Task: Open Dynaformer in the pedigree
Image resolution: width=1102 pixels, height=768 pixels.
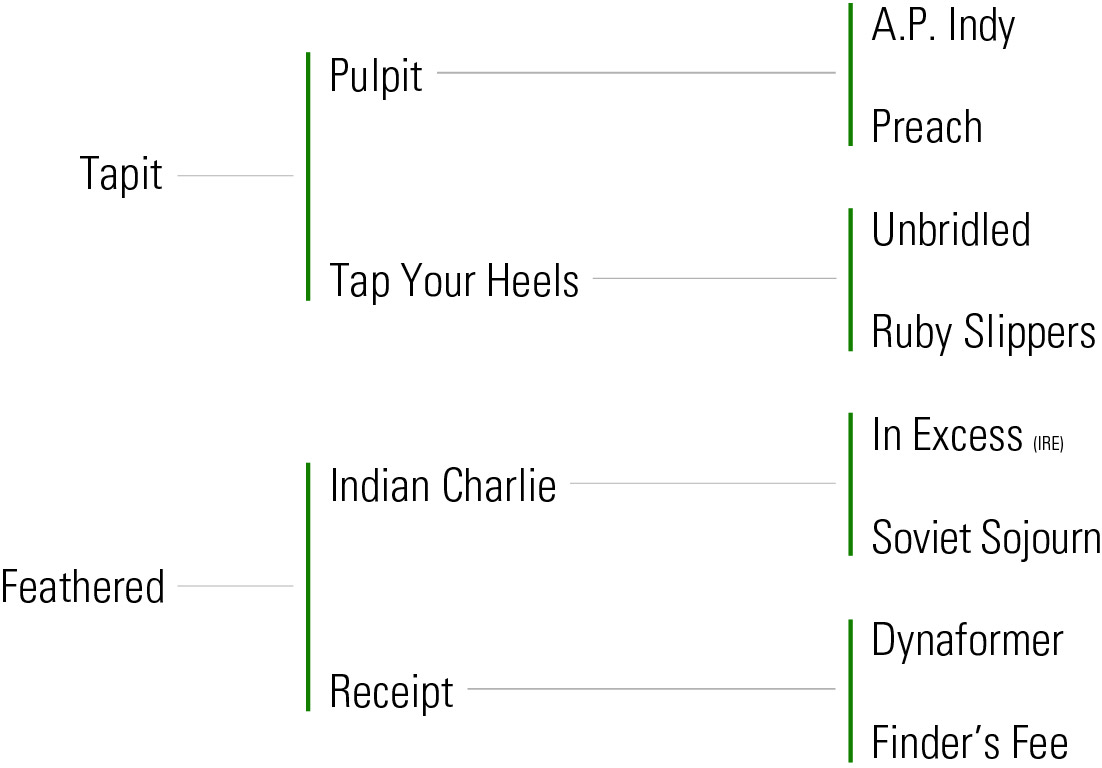Action: click(967, 640)
